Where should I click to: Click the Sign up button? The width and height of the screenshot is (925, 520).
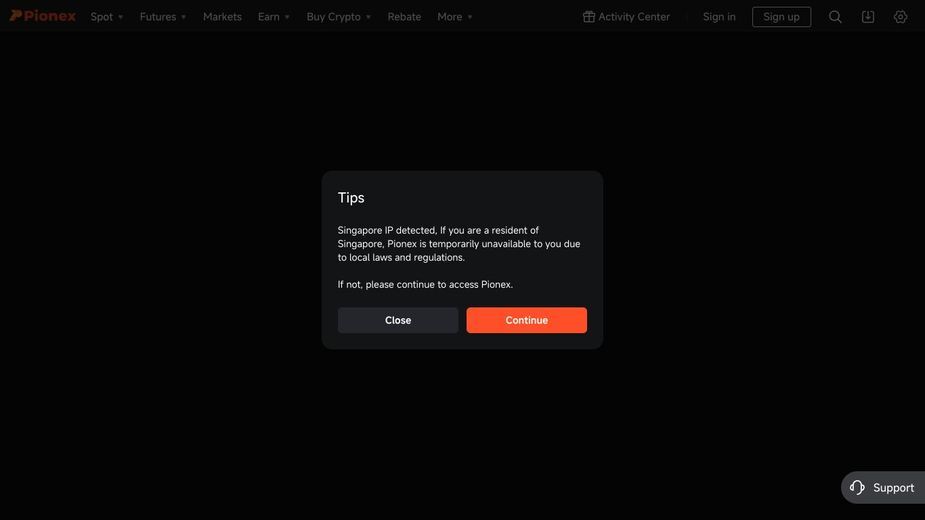click(781, 17)
